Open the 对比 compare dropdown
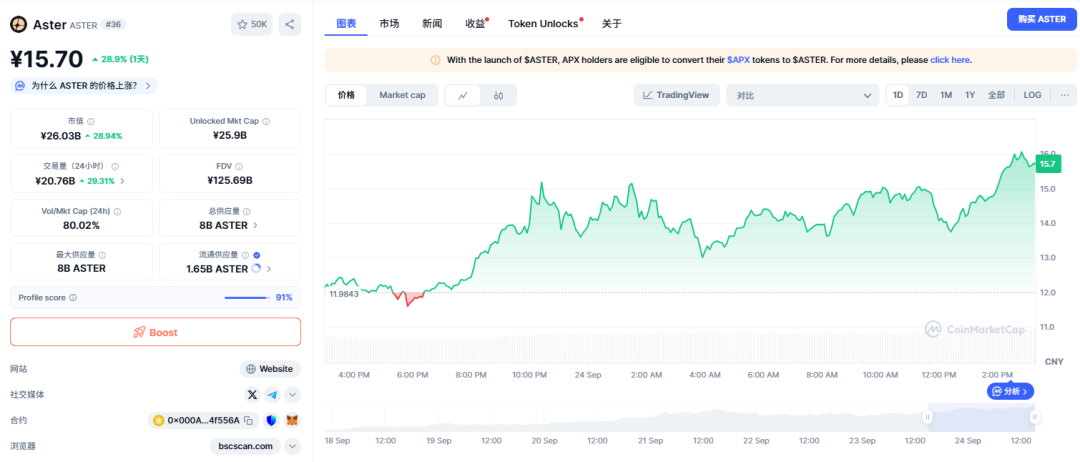 click(x=802, y=95)
